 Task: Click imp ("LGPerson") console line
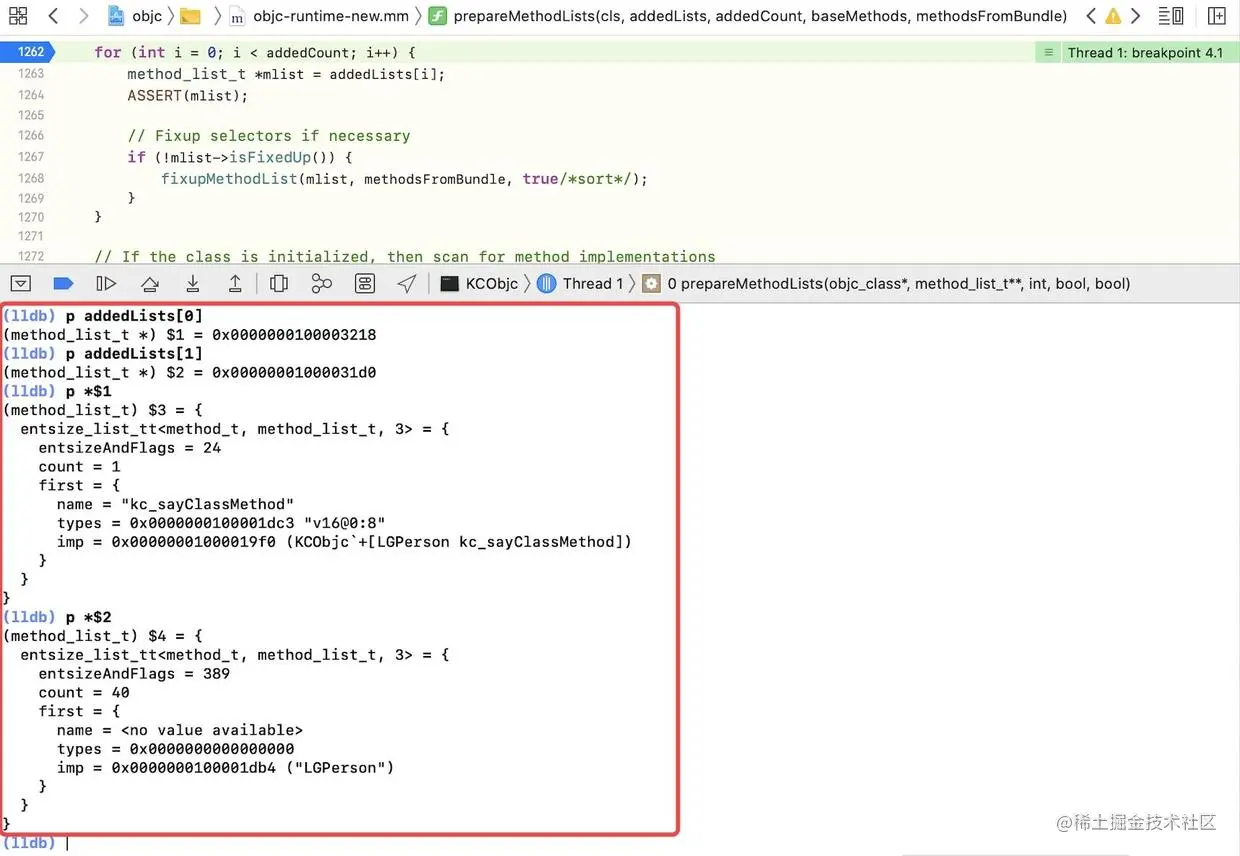(226, 769)
